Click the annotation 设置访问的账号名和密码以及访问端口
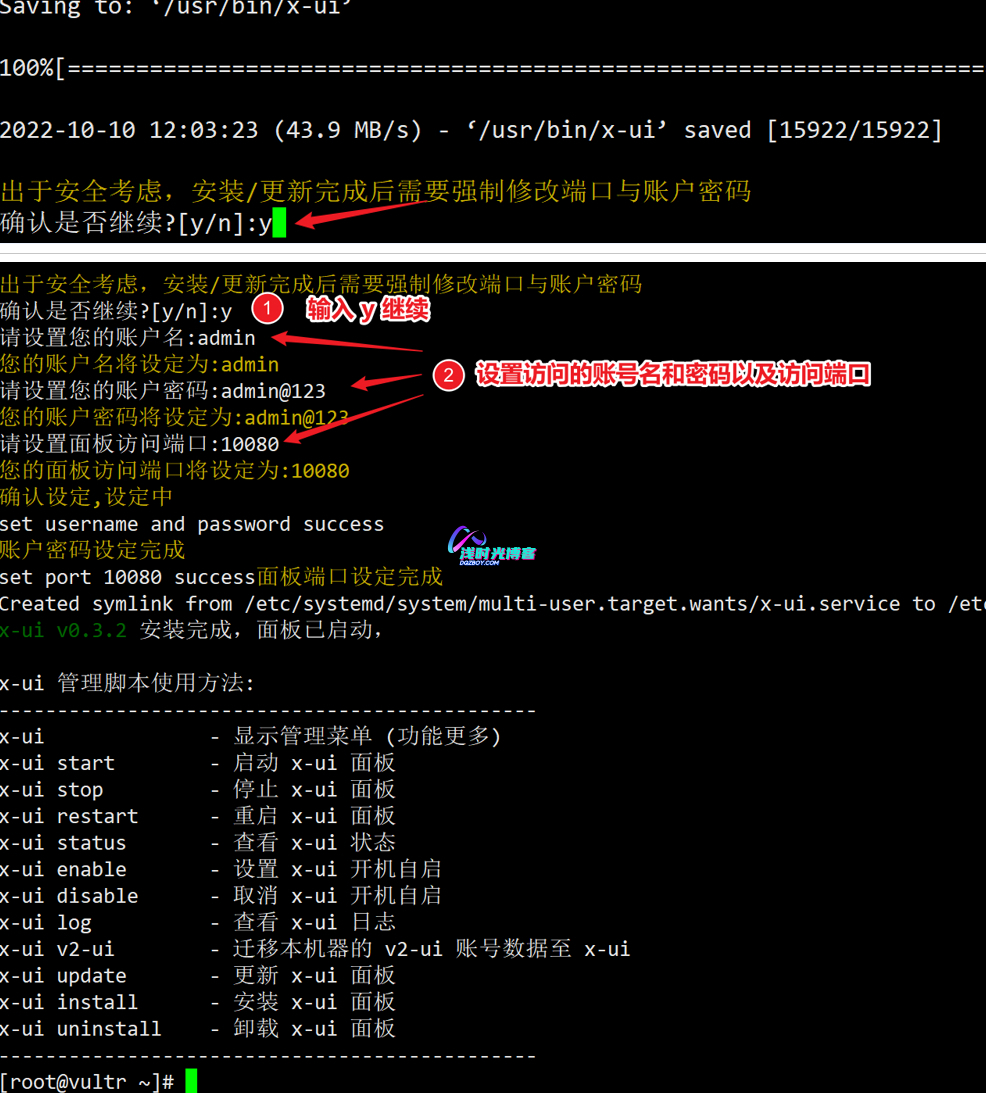This screenshot has height=1093, width=986. [x=672, y=375]
